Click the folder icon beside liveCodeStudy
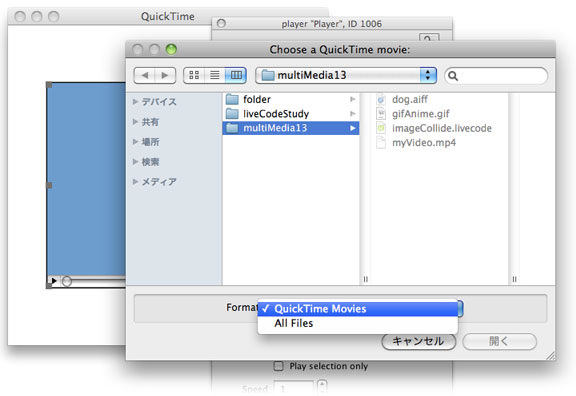 232,114
